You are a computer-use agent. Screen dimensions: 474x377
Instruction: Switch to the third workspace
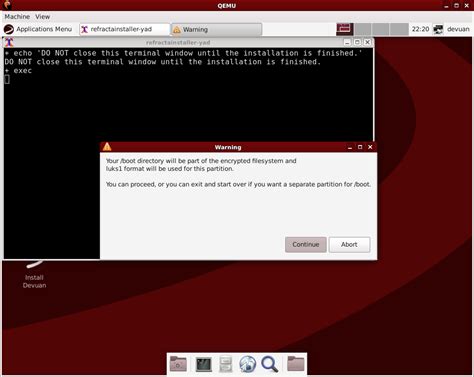pyautogui.click(x=381, y=29)
